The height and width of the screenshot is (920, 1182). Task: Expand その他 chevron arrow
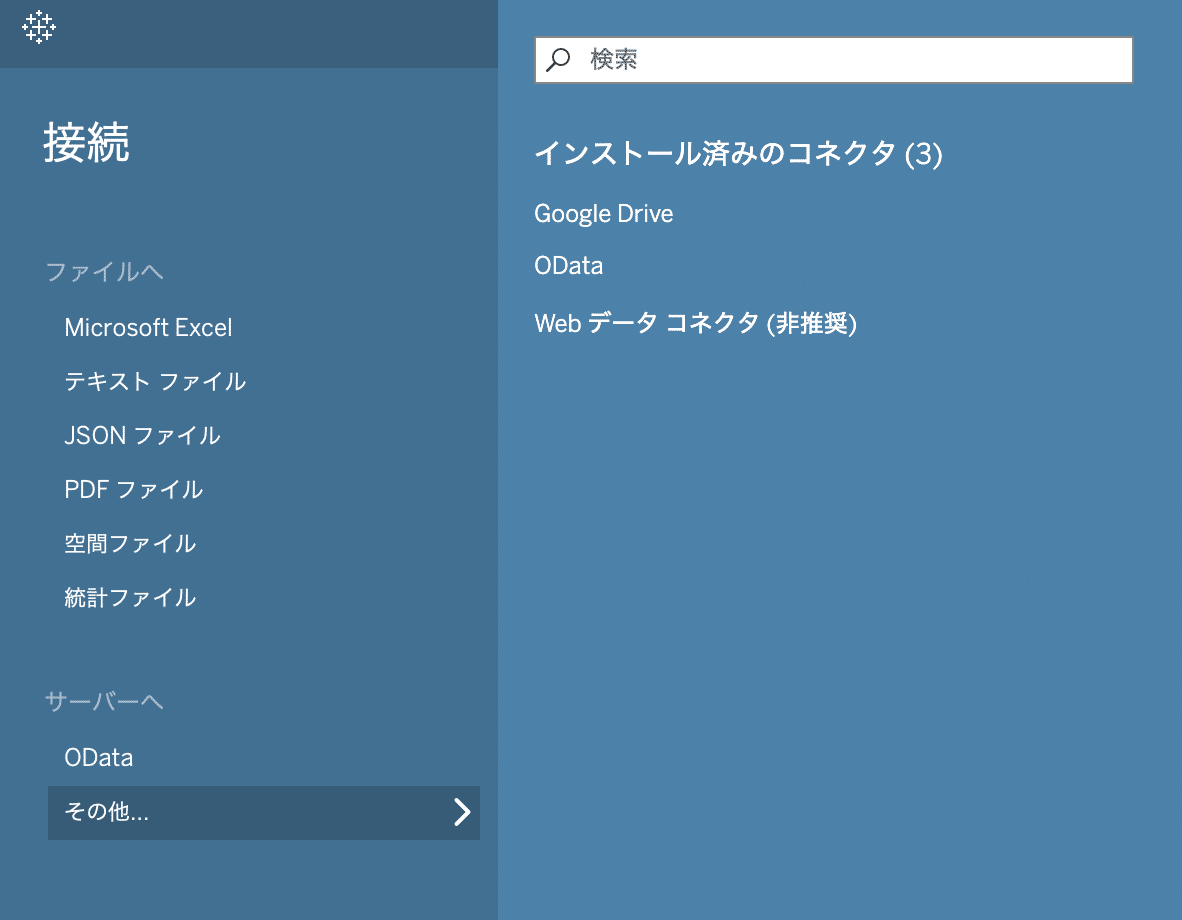tap(461, 812)
